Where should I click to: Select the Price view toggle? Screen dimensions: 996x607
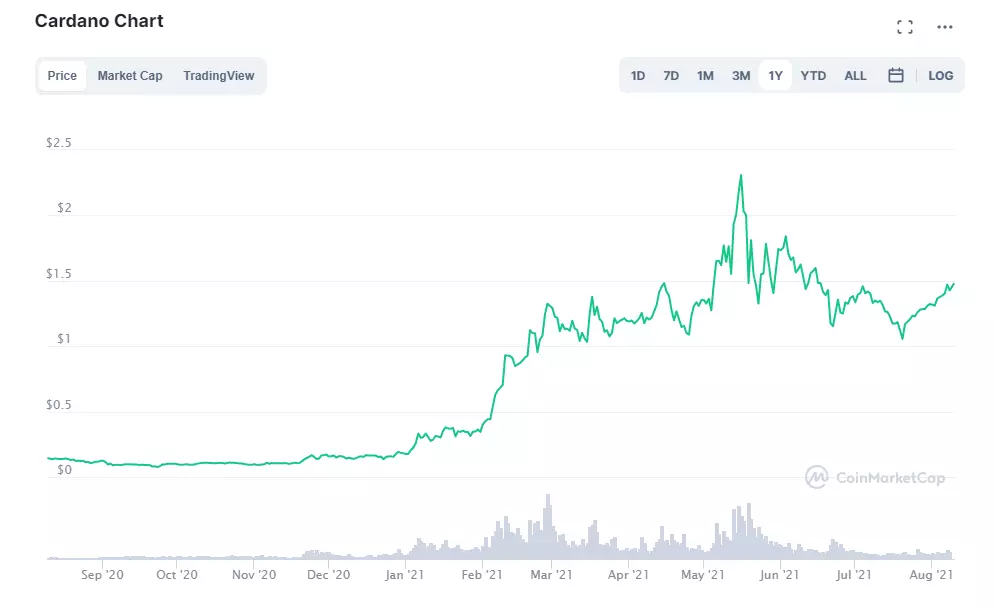coord(61,75)
